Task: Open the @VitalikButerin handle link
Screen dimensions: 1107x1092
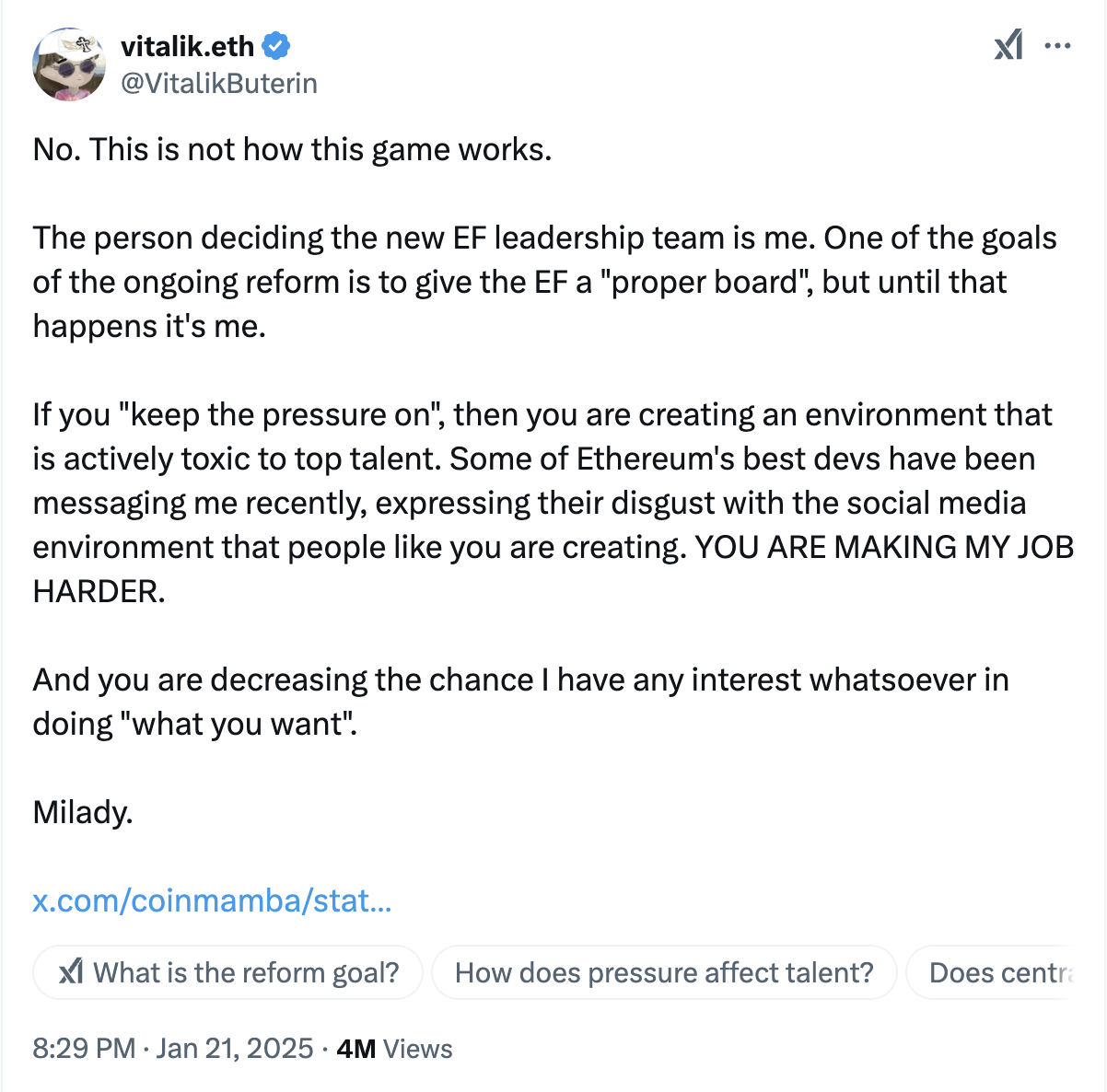Action: pyautogui.click(x=219, y=84)
